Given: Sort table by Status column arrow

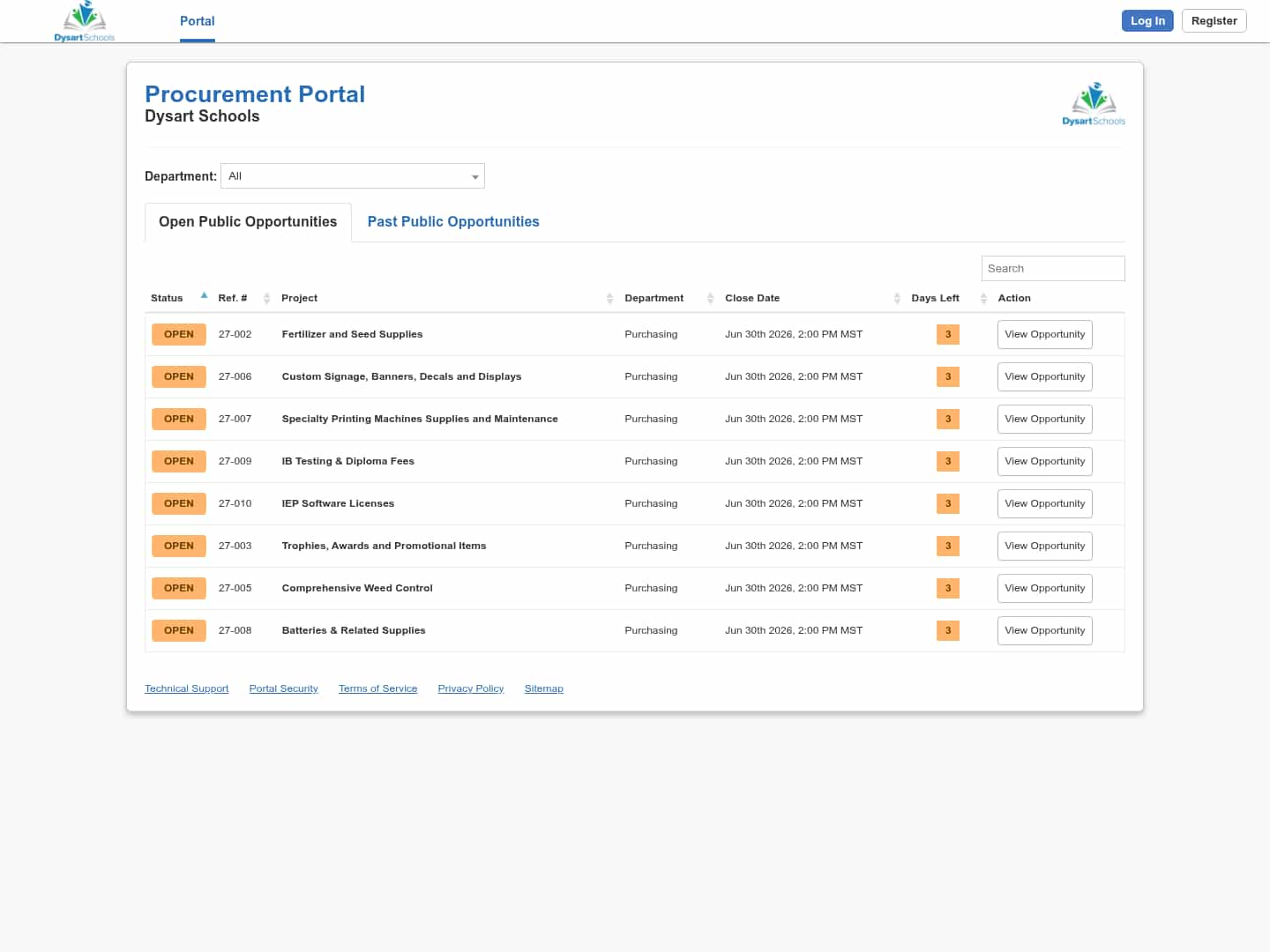Looking at the screenshot, I should click(x=204, y=296).
